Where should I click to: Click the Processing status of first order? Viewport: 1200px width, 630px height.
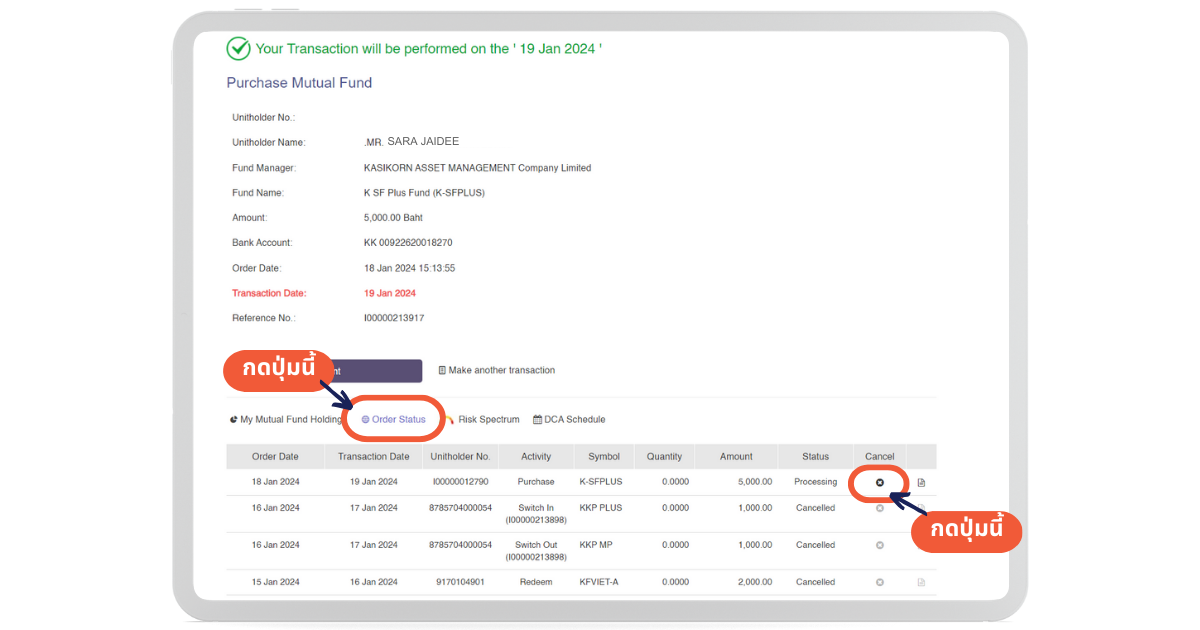click(815, 482)
